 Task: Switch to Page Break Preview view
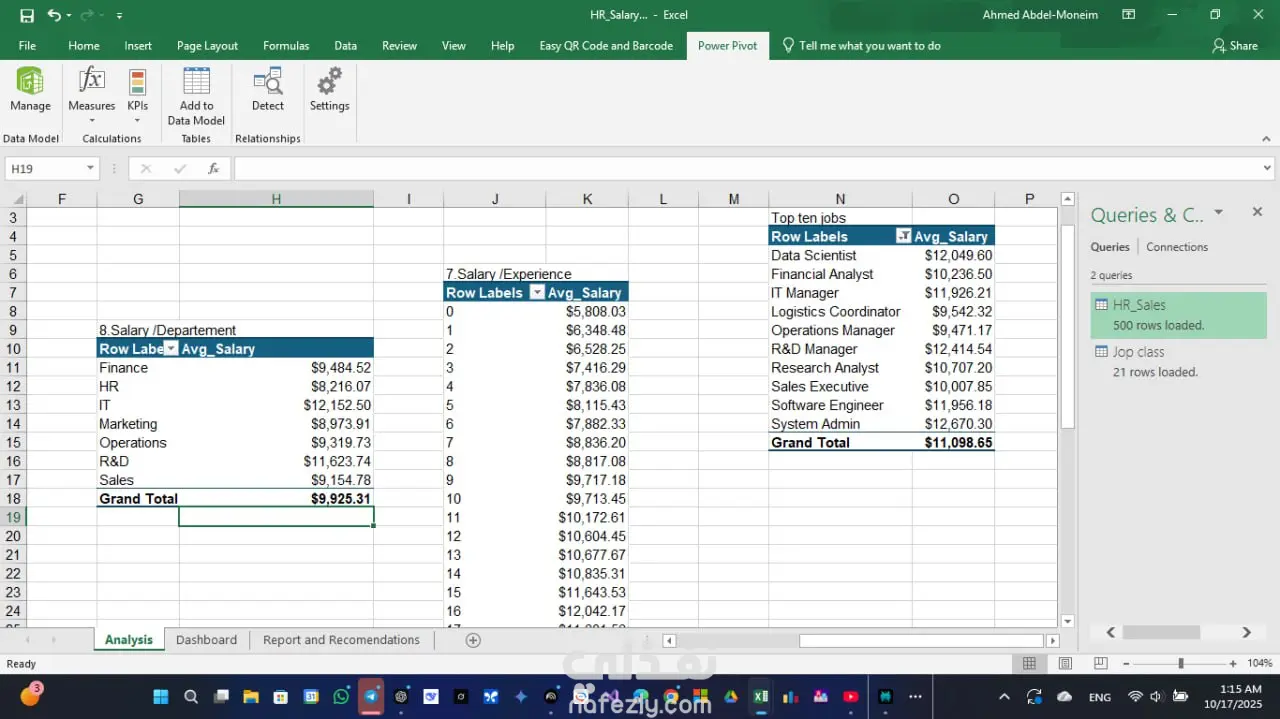pyautogui.click(x=1100, y=664)
